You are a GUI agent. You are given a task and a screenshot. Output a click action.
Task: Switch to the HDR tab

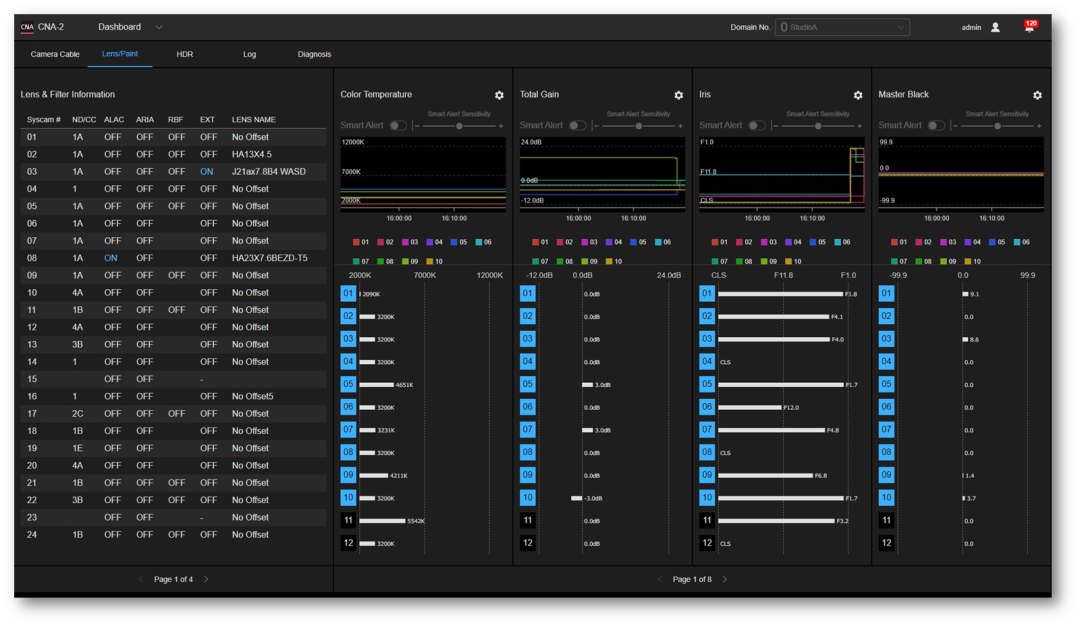pyautogui.click(x=185, y=54)
